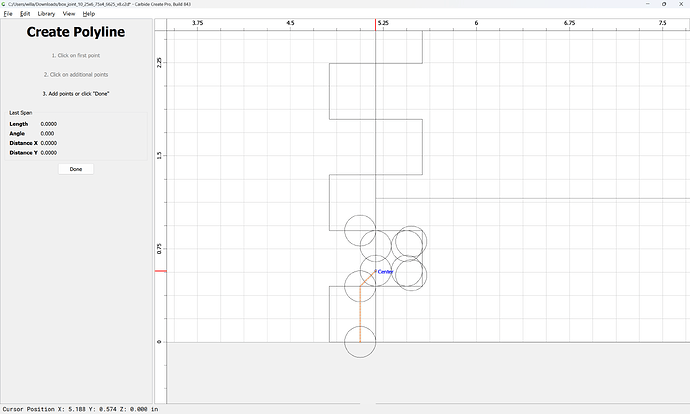Select the Angle value 0.000
The height and width of the screenshot is (414, 690).
coord(48,133)
